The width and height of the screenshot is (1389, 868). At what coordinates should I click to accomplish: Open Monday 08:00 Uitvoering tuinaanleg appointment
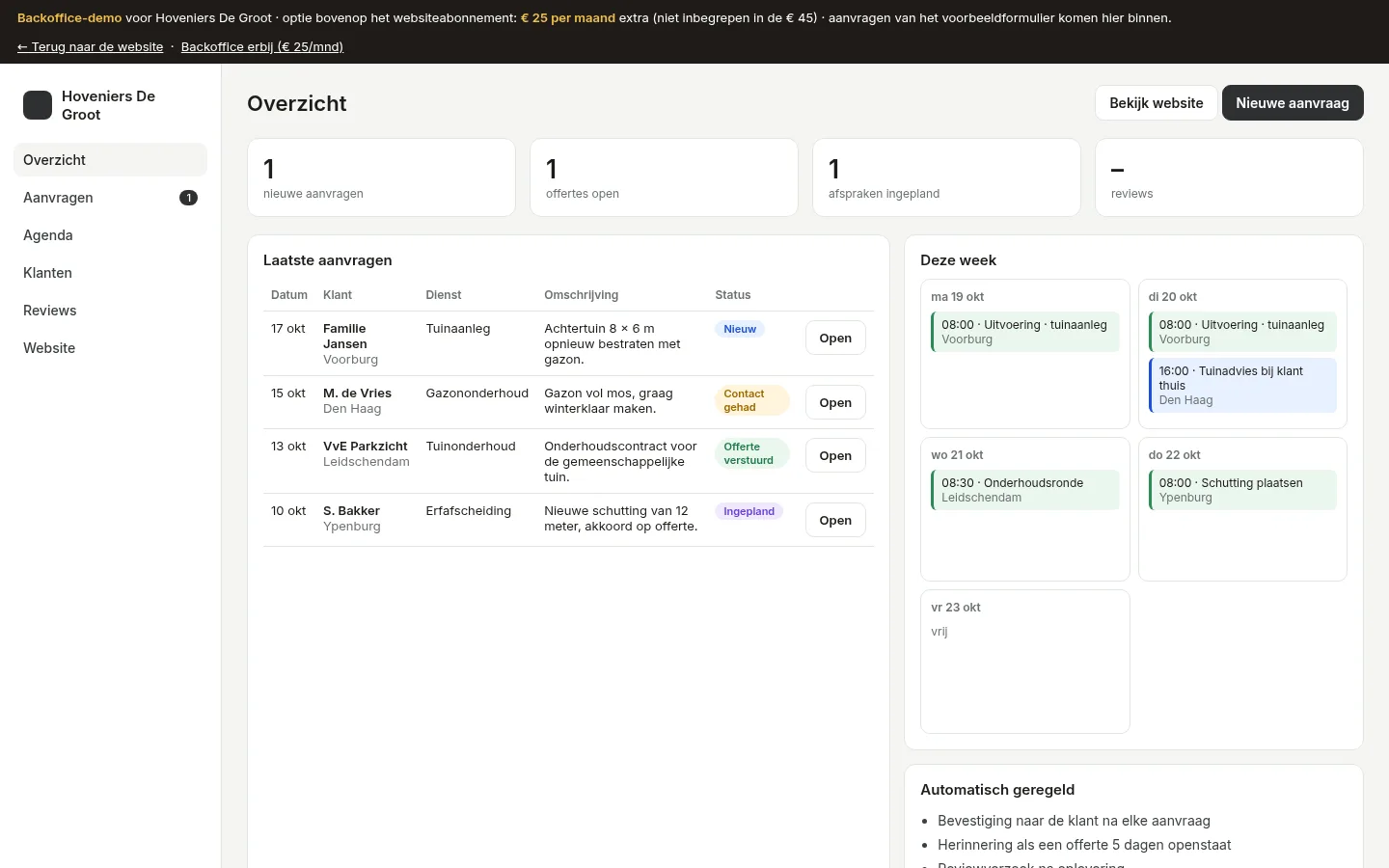pyautogui.click(x=1024, y=332)
